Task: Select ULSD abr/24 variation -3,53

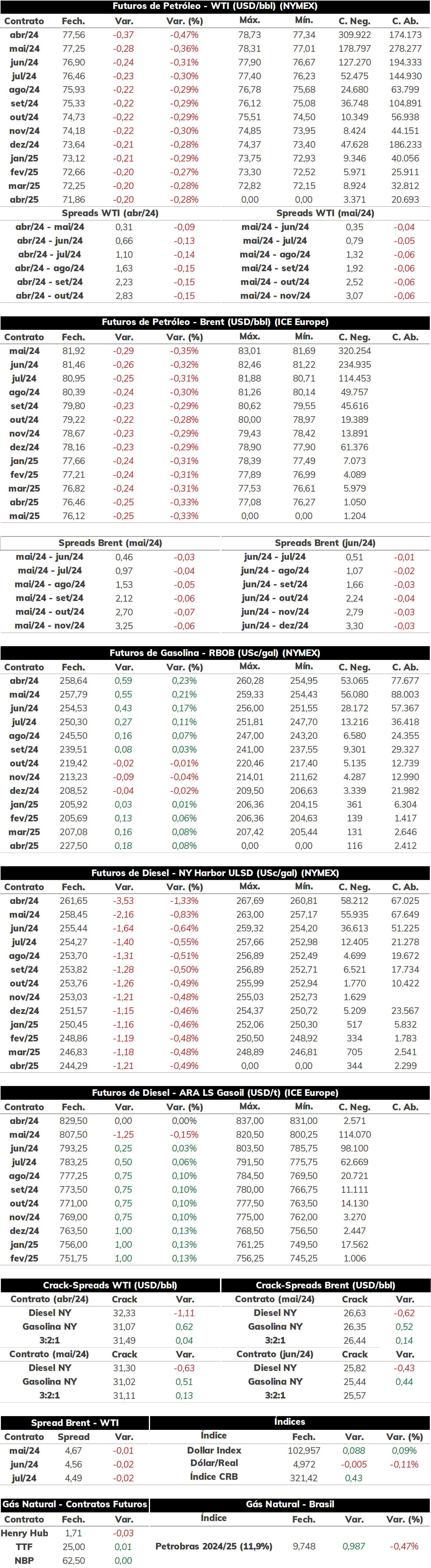Action: click(x=123, y=901)
